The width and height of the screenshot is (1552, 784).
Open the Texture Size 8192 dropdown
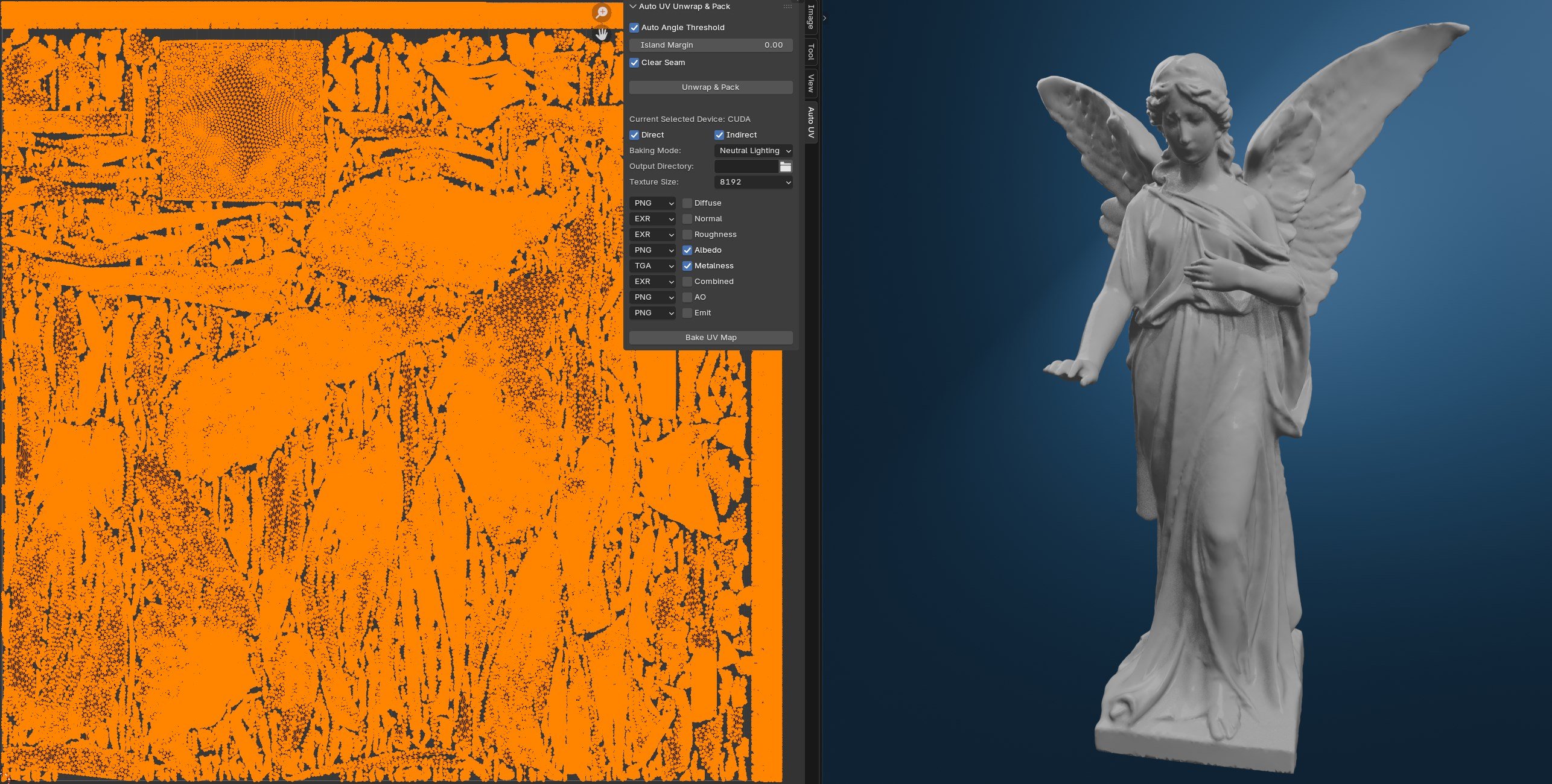point(754,182)
